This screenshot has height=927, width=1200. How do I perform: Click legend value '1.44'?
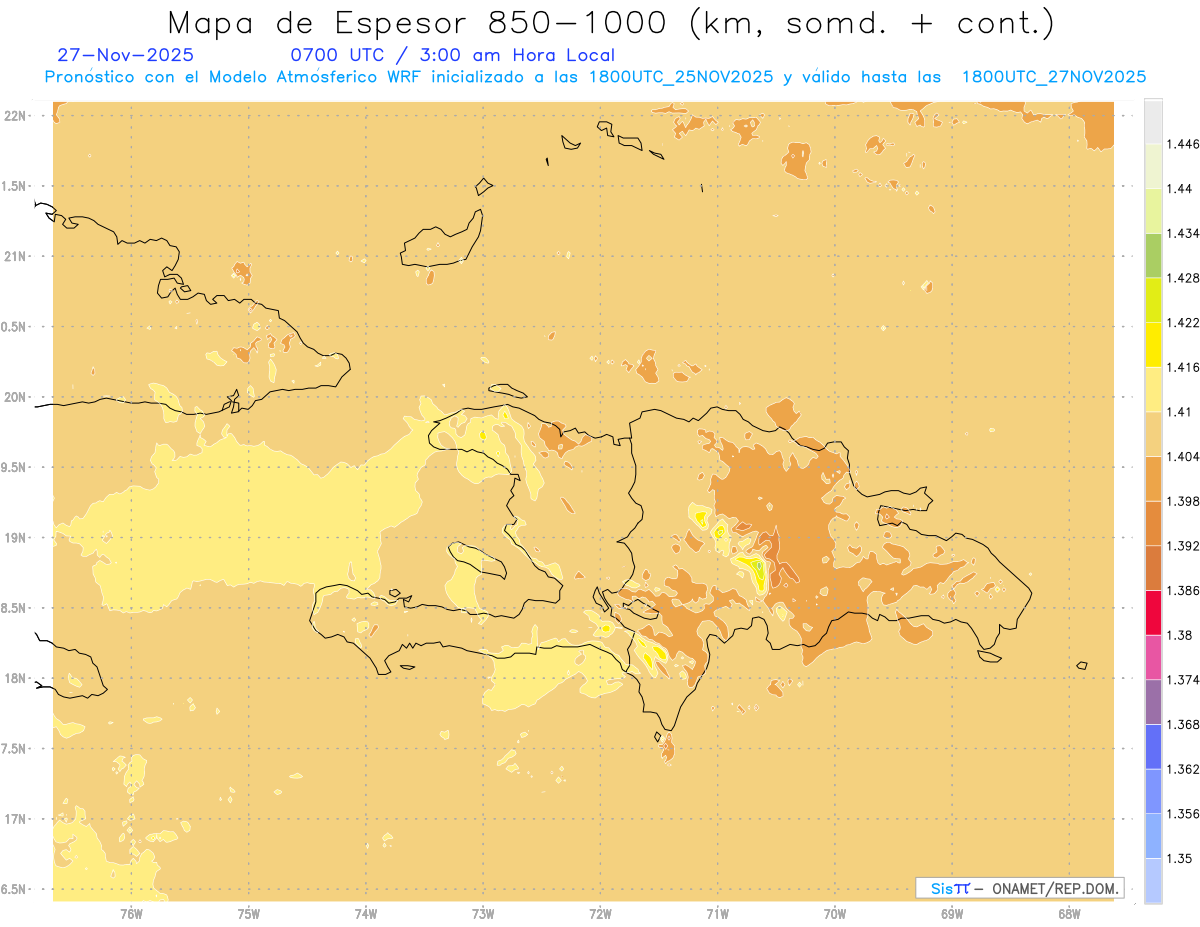(1179, 189)
